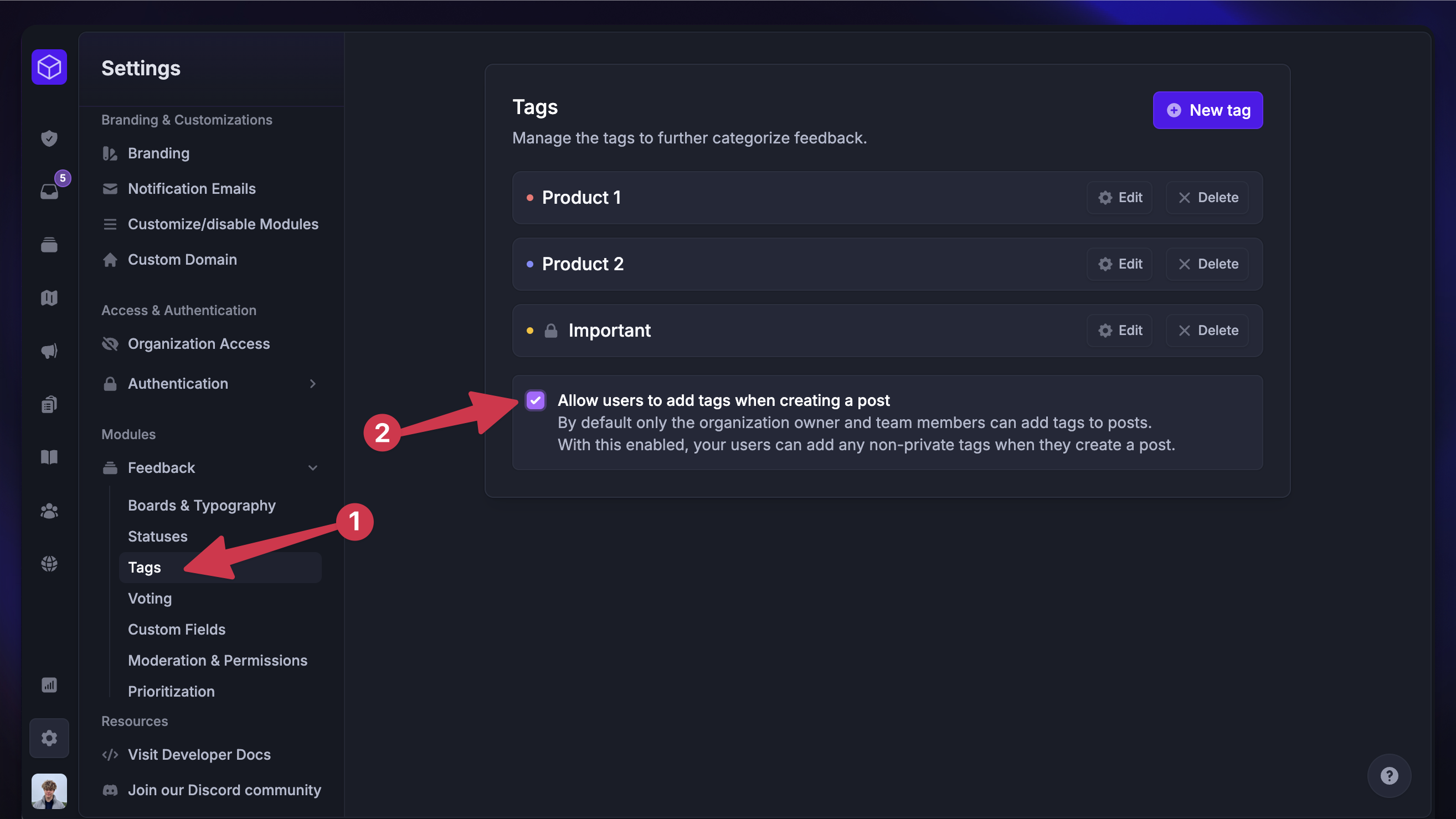
Task: Open the Statuses settings page
Action: [158, 537]
